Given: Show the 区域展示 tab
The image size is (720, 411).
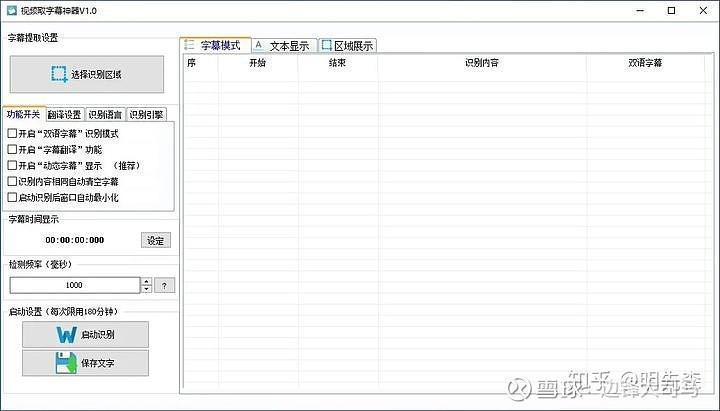Looking at the screenshot, I should pos(348,45).
